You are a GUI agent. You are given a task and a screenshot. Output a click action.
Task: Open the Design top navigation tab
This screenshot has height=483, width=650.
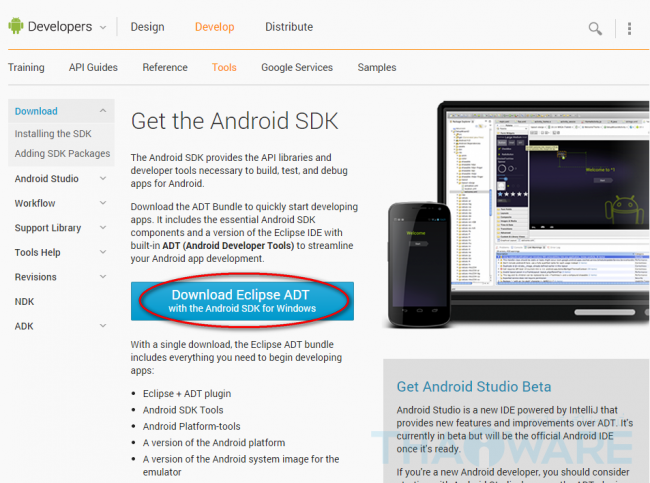click(148, 27)
